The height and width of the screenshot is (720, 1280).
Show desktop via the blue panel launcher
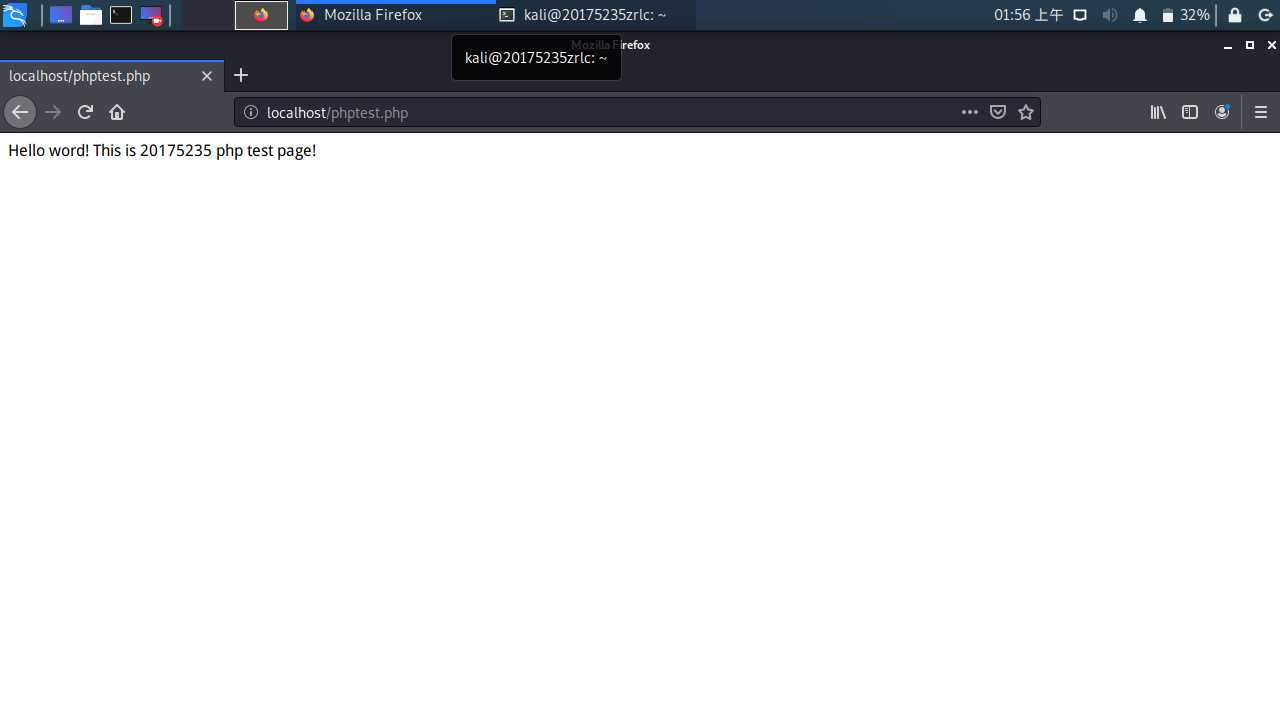pos(61,15)
